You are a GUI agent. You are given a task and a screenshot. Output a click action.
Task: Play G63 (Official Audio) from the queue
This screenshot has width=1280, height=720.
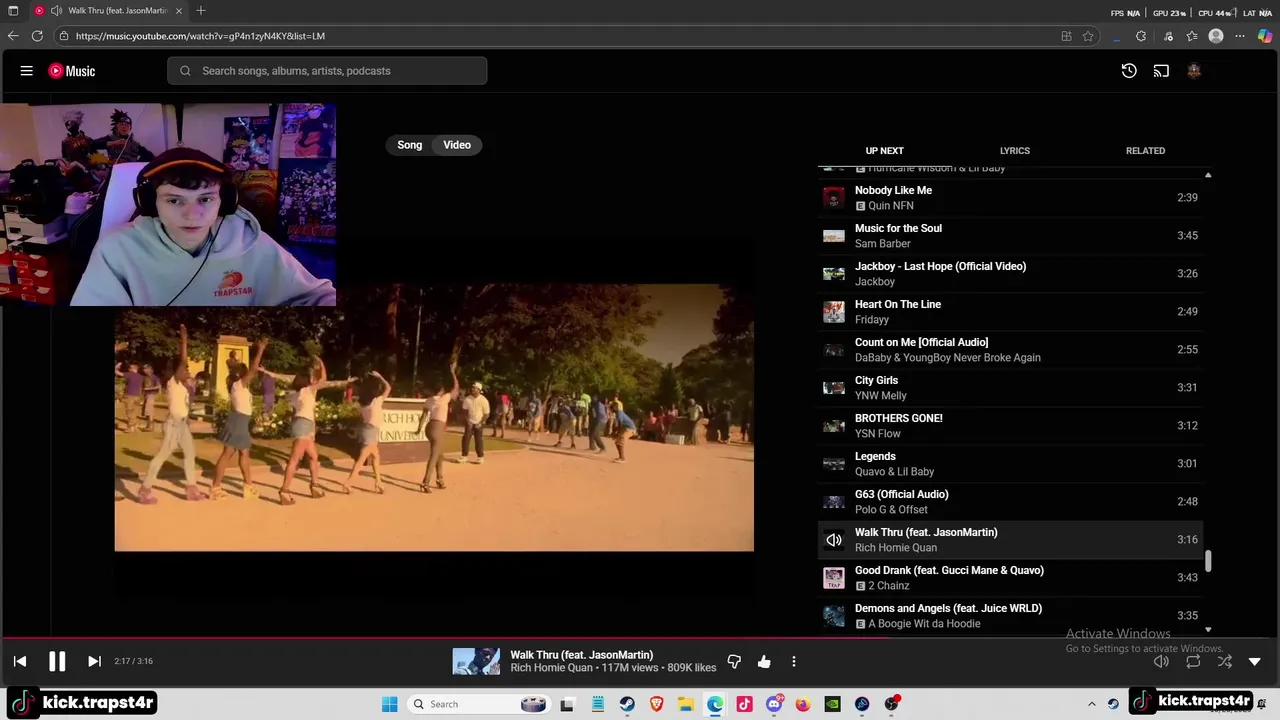coord(1010,502)
